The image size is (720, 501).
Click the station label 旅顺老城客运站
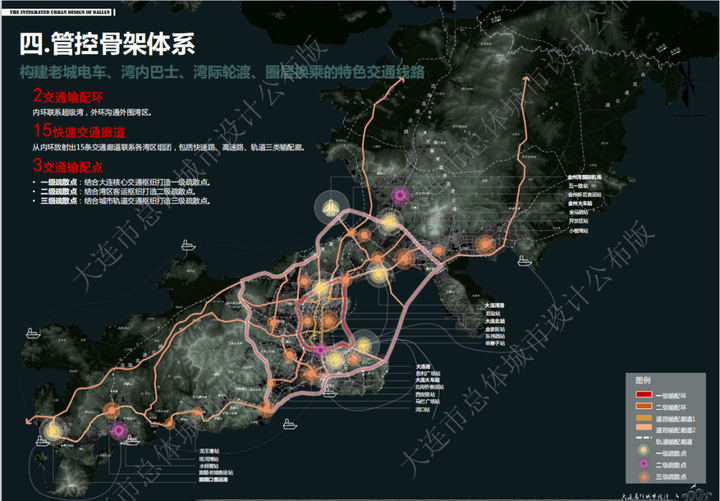pyautogui.click(x=216, y=472)
